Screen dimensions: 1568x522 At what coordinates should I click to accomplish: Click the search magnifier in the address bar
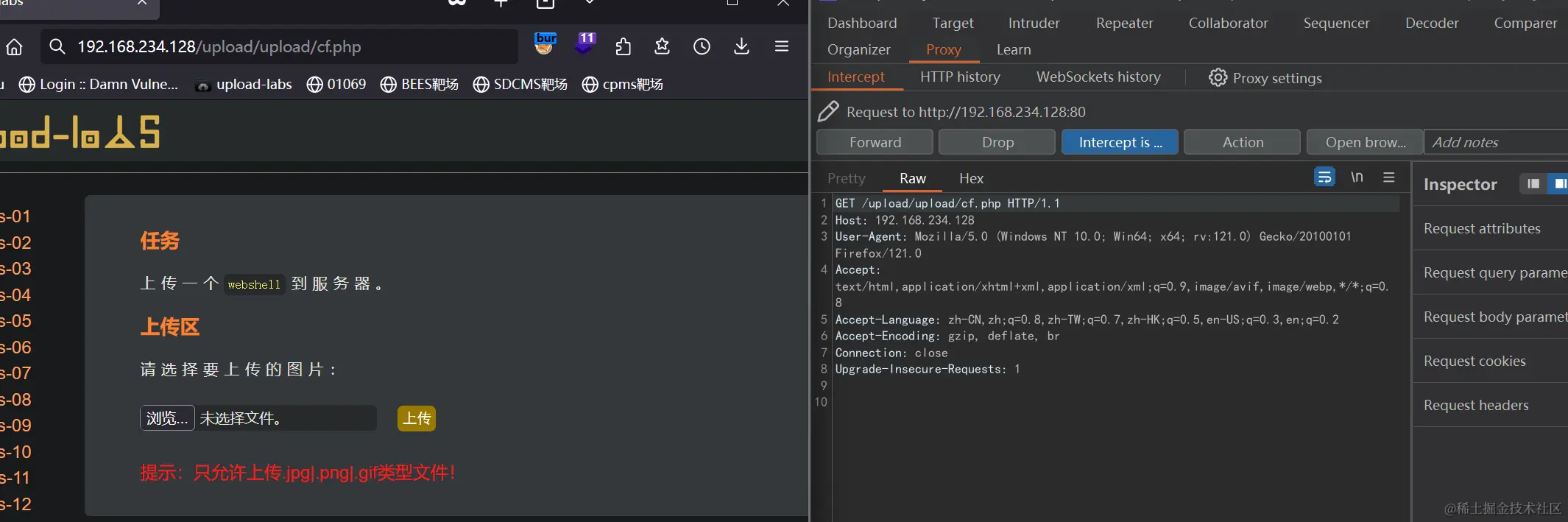(57, 47)
